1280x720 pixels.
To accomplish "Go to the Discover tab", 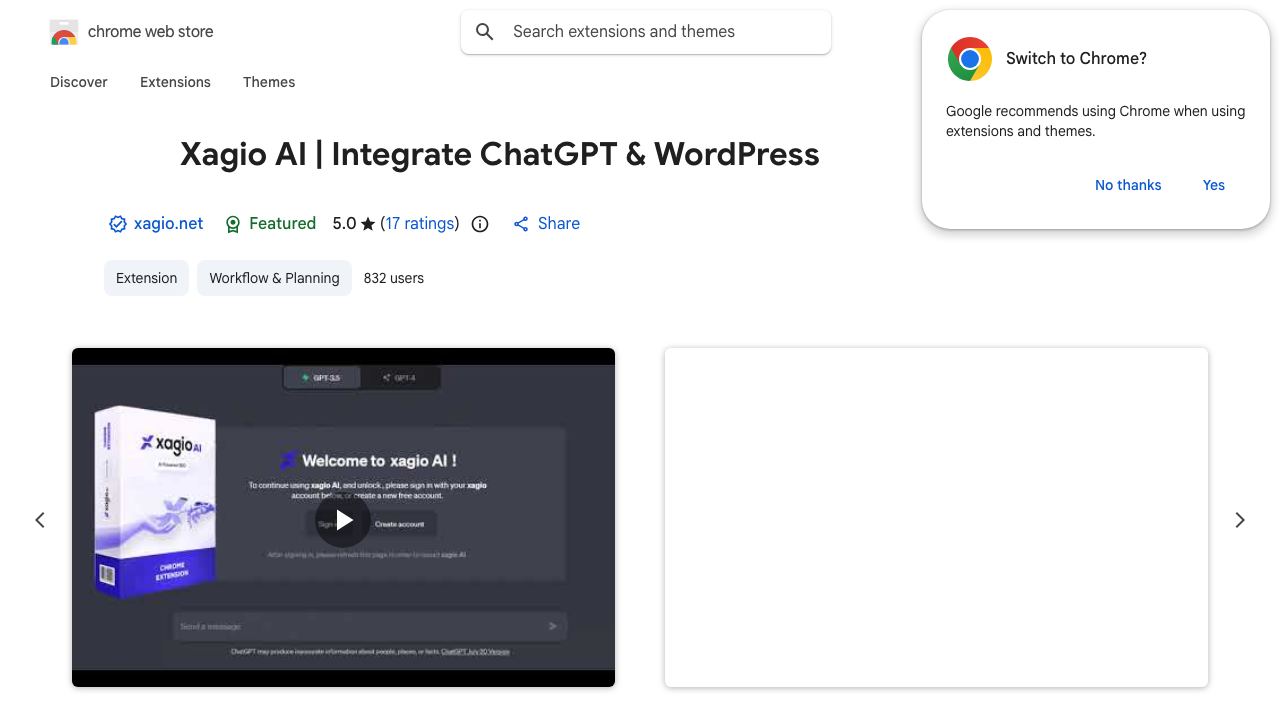I will click(x=79, y=82).
